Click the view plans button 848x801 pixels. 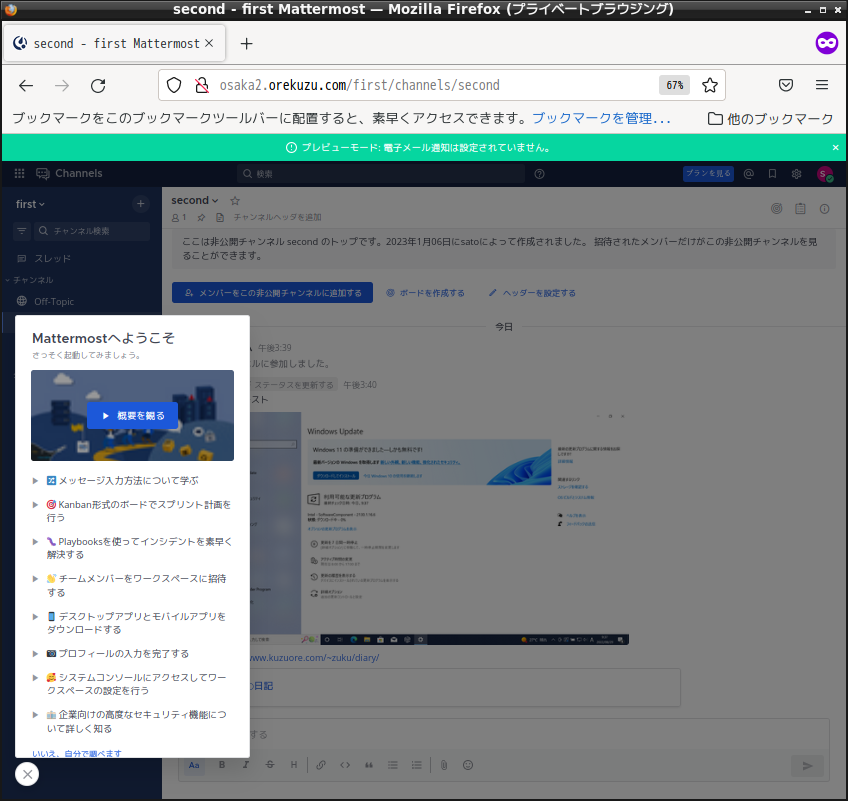point(708,173)
